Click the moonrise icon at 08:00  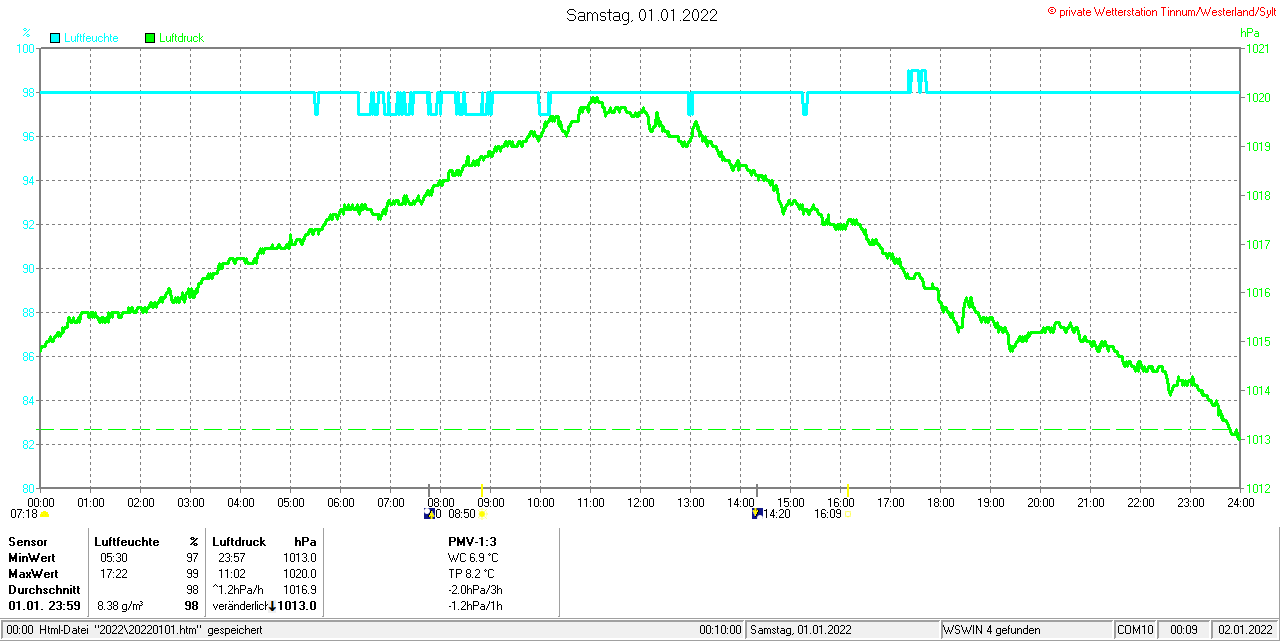pyautogui.click(x=429, y=514)
